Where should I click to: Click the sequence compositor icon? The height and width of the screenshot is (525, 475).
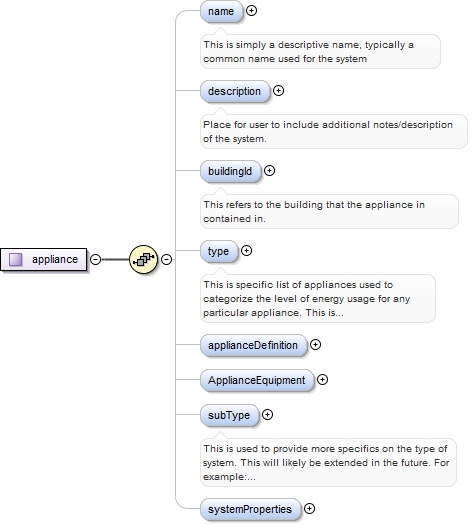[x=143, y=259]
